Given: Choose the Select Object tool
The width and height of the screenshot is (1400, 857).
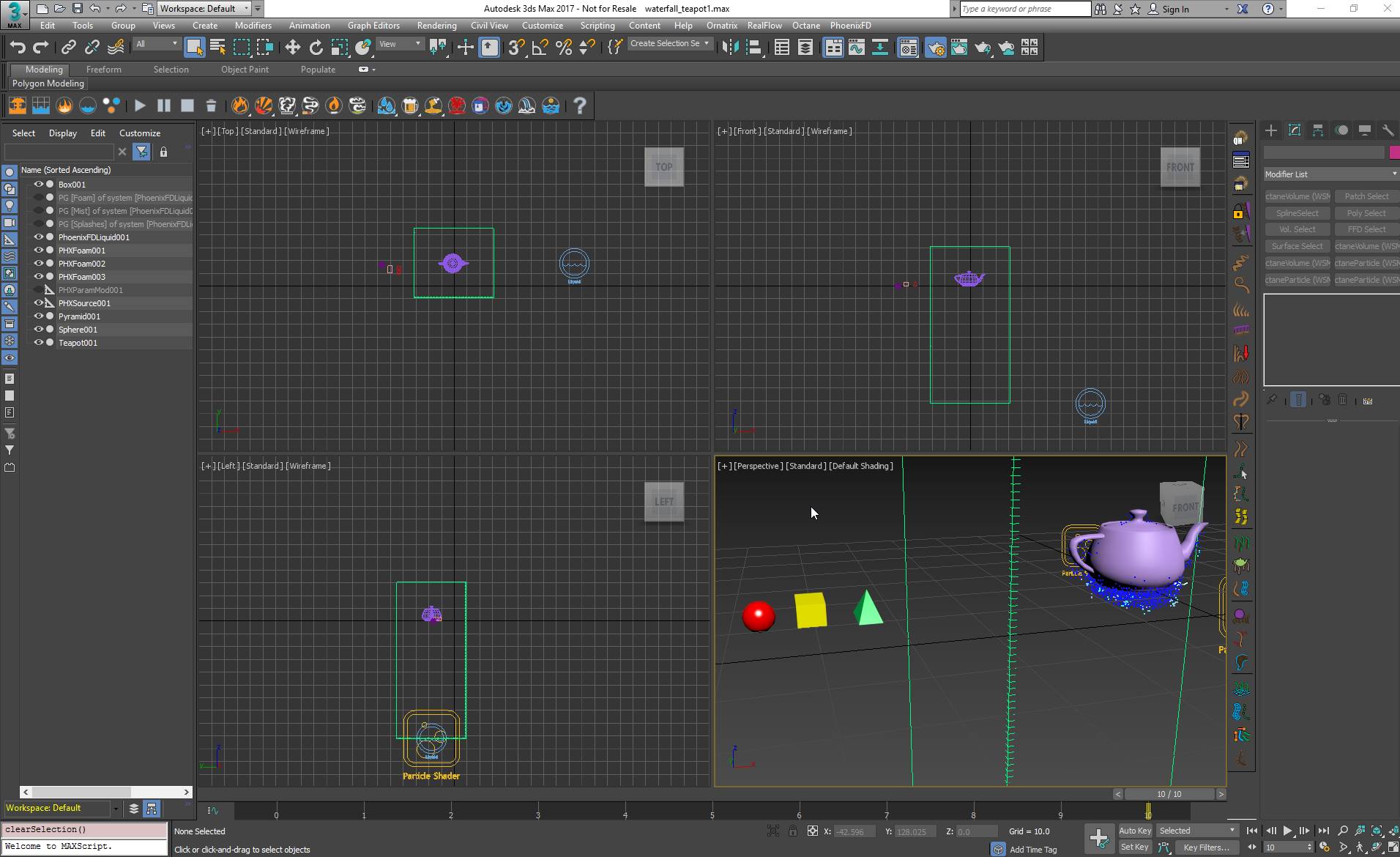Looking at the screenshot, I should click(x=194, y=48).
